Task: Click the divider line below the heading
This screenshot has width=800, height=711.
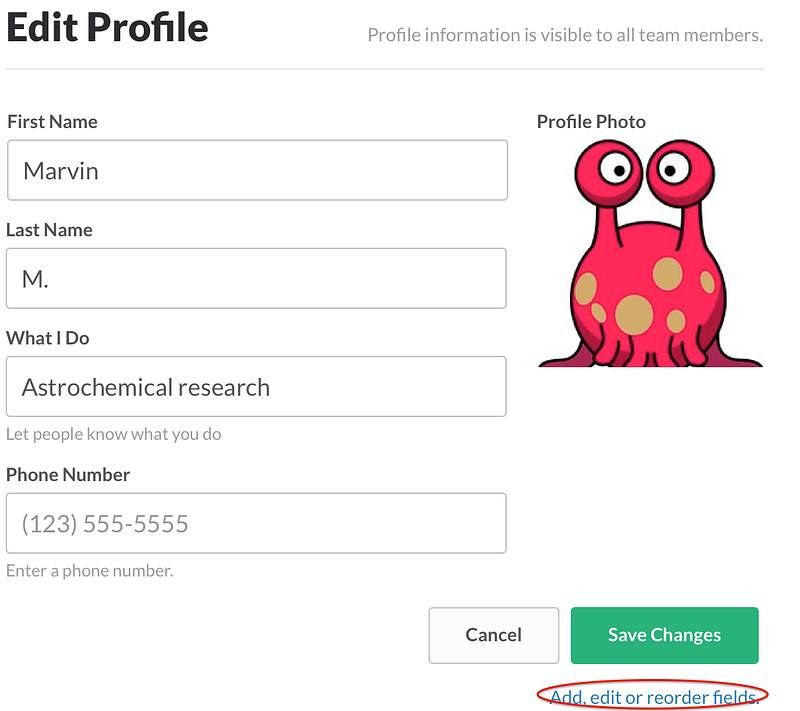Action: (385, 69)
